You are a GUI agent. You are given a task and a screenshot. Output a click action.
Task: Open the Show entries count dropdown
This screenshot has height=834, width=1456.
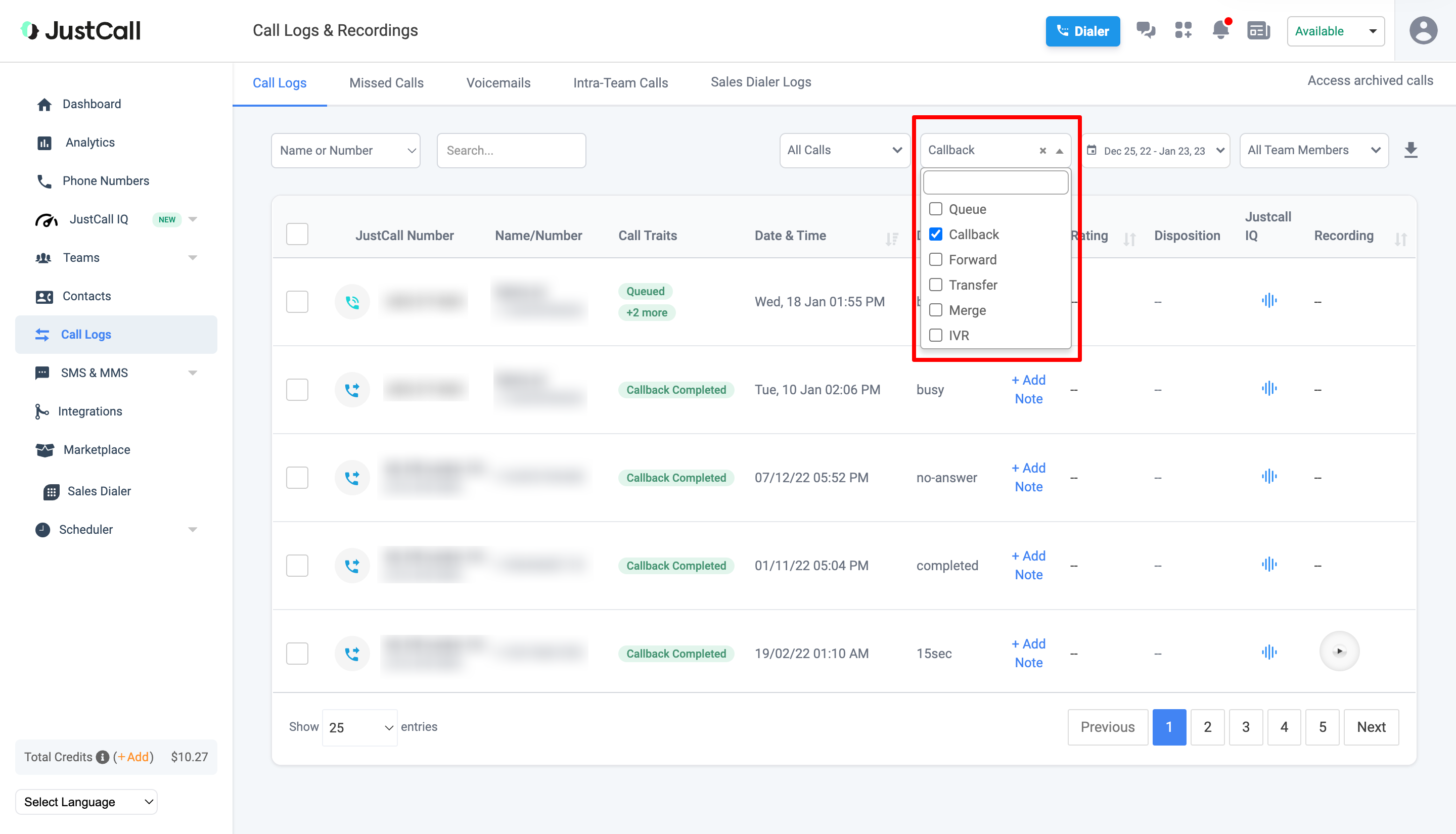(360, 727)
